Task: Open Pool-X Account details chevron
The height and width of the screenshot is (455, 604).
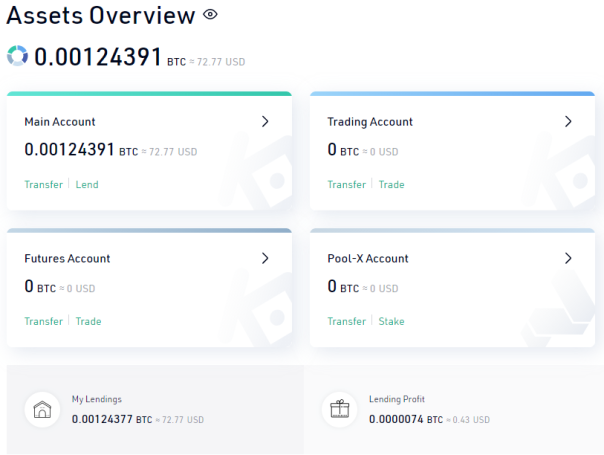Action: click(x=568, y=258)
